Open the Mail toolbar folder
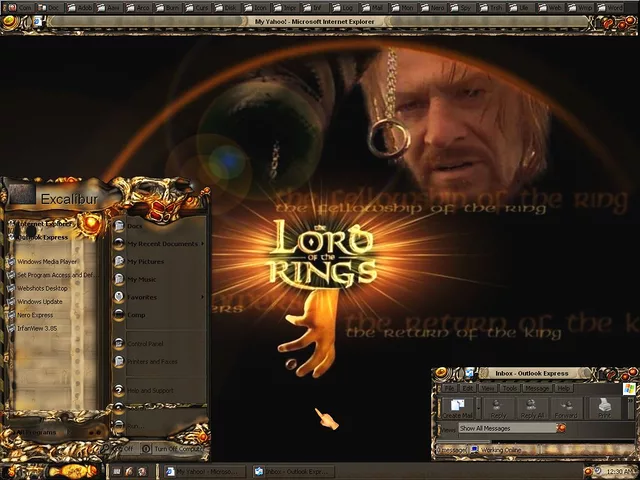Screen dimensions: 640x480 coord(372,7)
